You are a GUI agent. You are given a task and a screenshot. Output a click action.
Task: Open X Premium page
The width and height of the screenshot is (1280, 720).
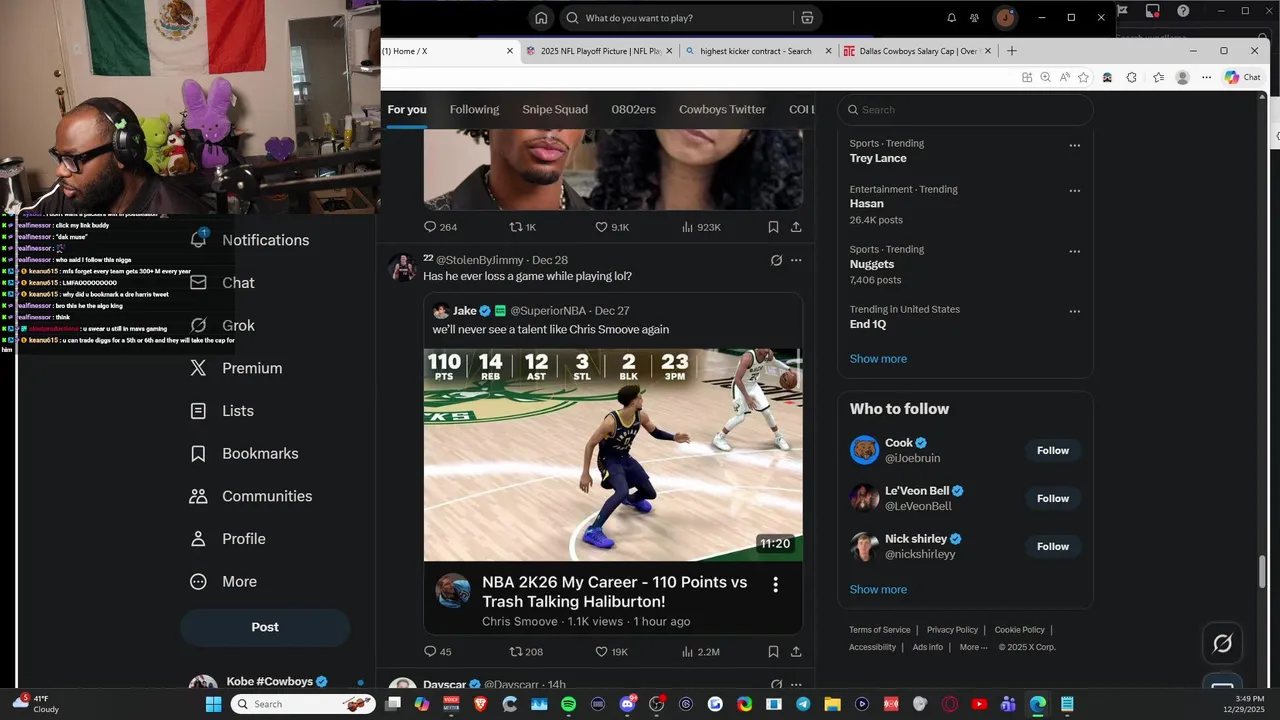(x=235, y=368)
